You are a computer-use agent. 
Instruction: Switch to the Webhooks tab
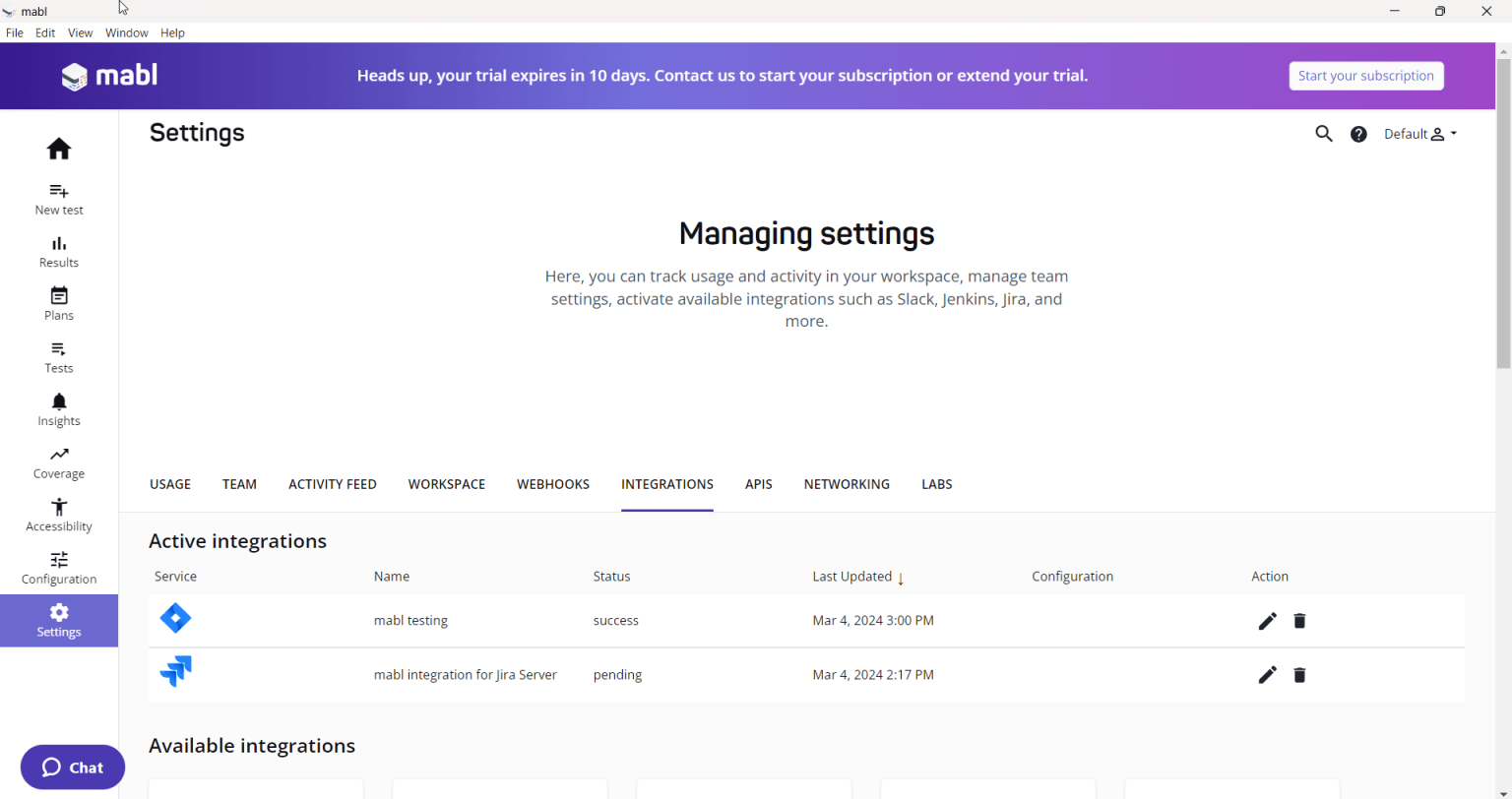point(552,484)
